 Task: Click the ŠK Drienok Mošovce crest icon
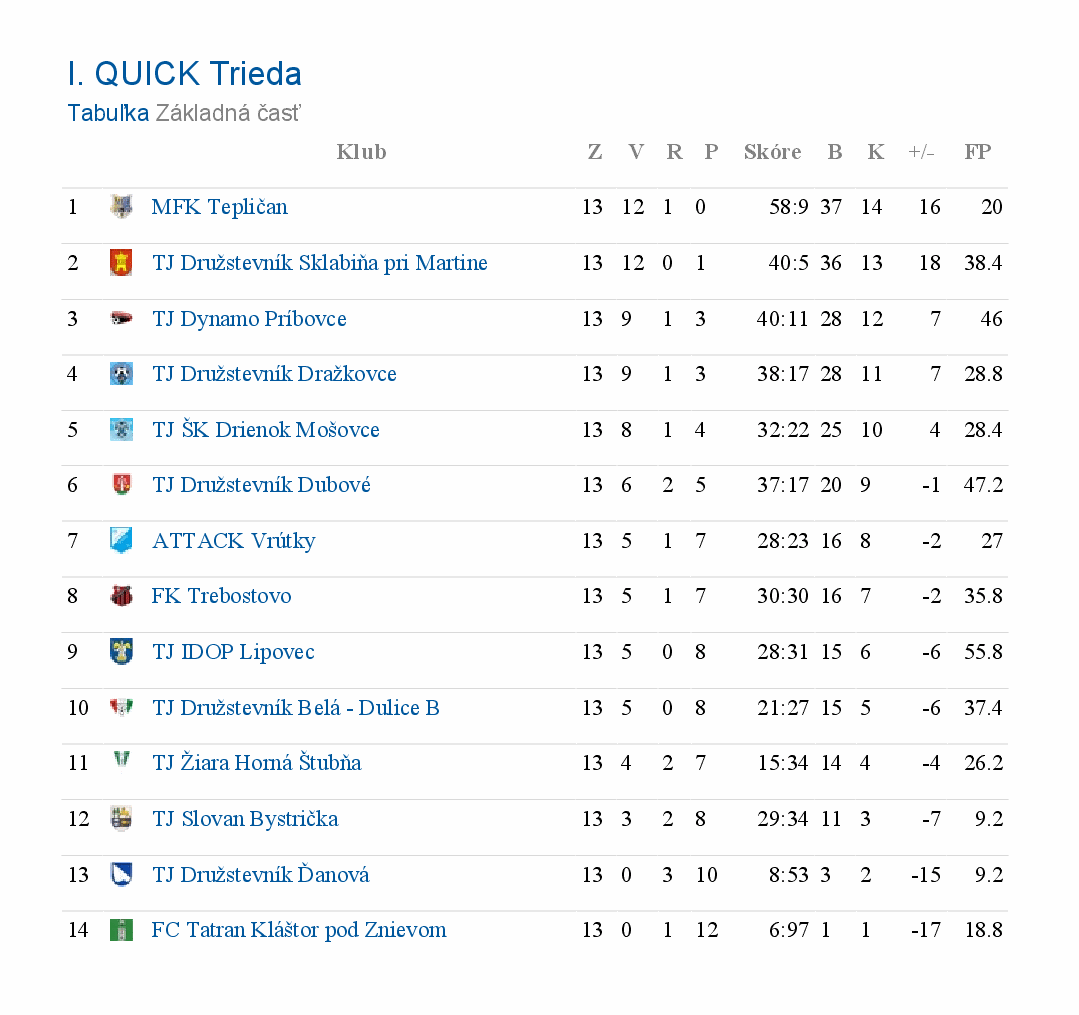[x=121, y=430]
